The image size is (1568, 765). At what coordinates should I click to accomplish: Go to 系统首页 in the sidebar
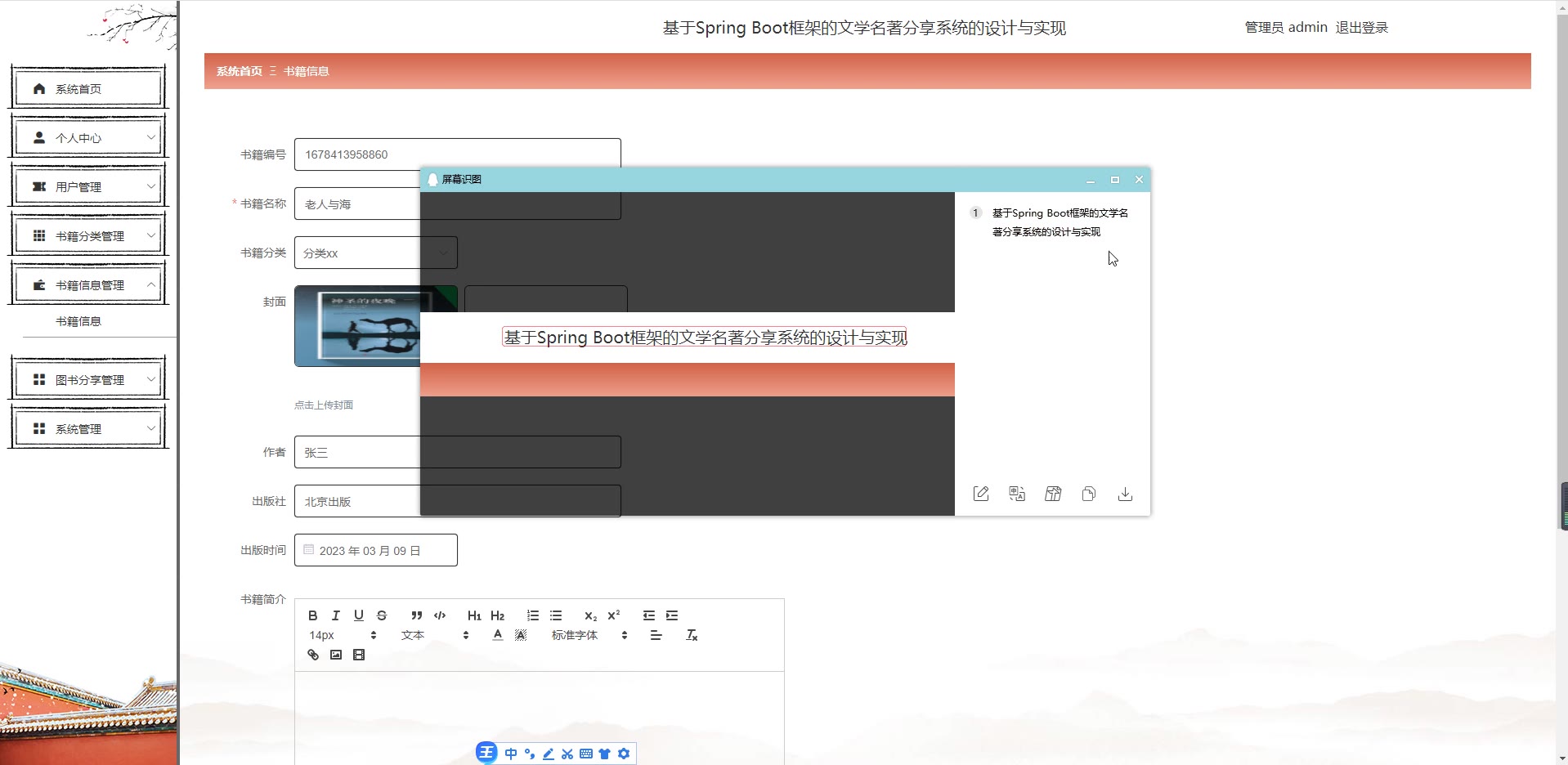[88, 88]
